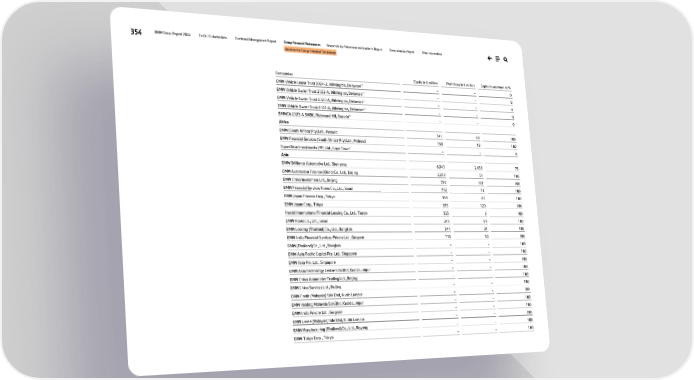
Task: Open the BMW Group Report 2024 link
Action: coord(172,34)
